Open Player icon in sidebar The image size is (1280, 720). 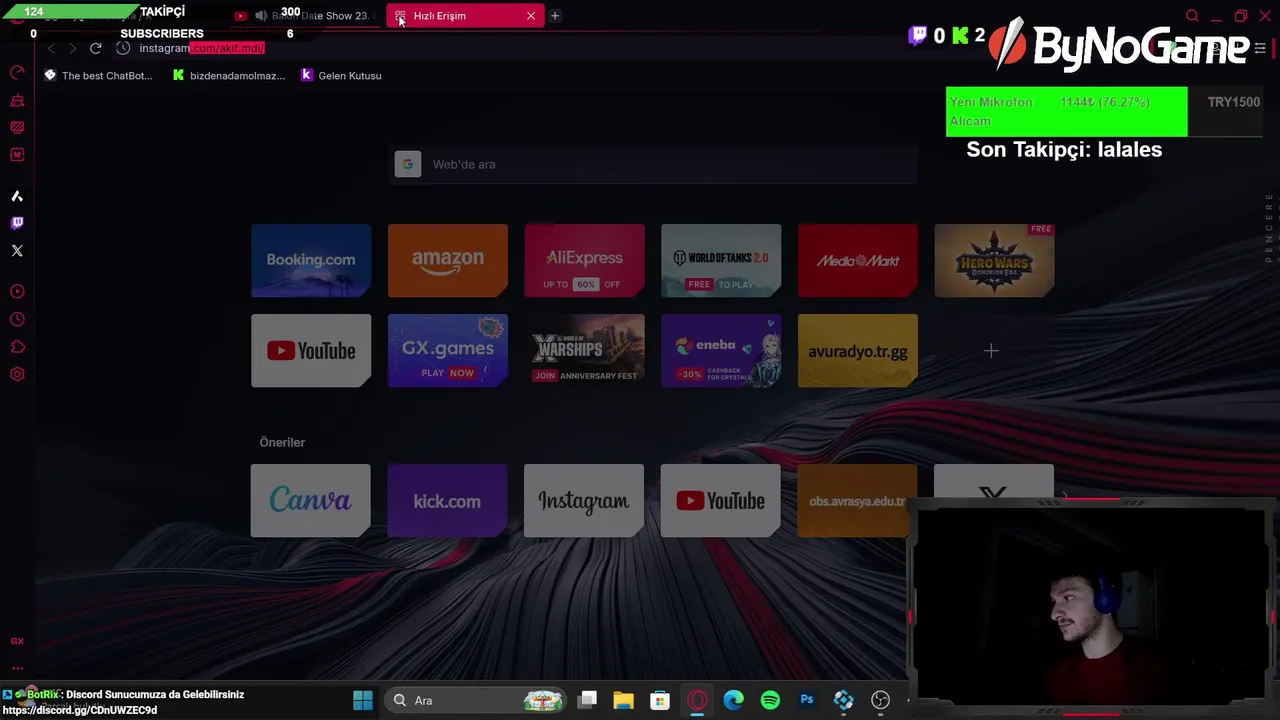coord(17,292)
